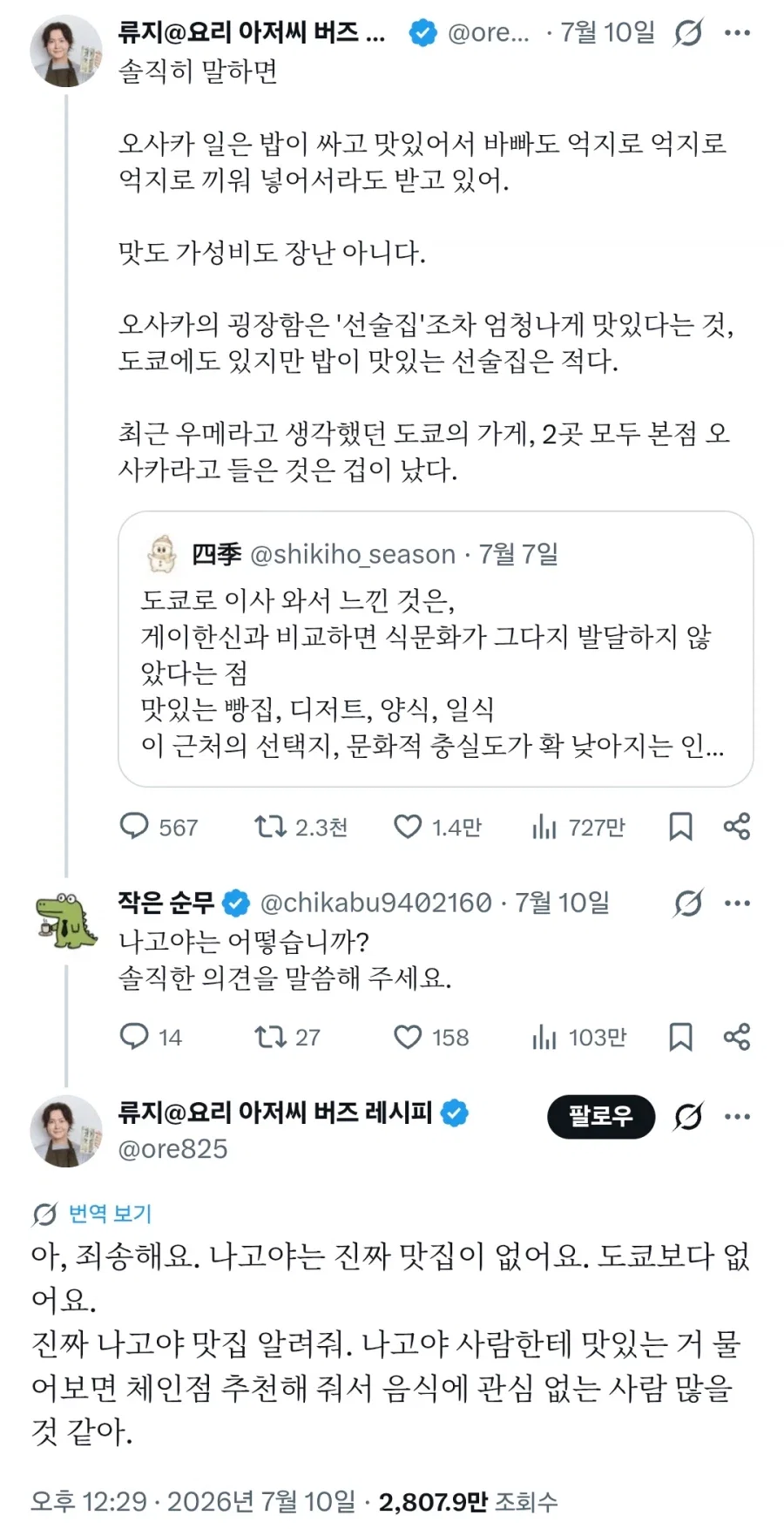Toggle Grok icon beside 팔로우 button
Viewport: 784px width, 1529px height.
[x=688, y=1116]
